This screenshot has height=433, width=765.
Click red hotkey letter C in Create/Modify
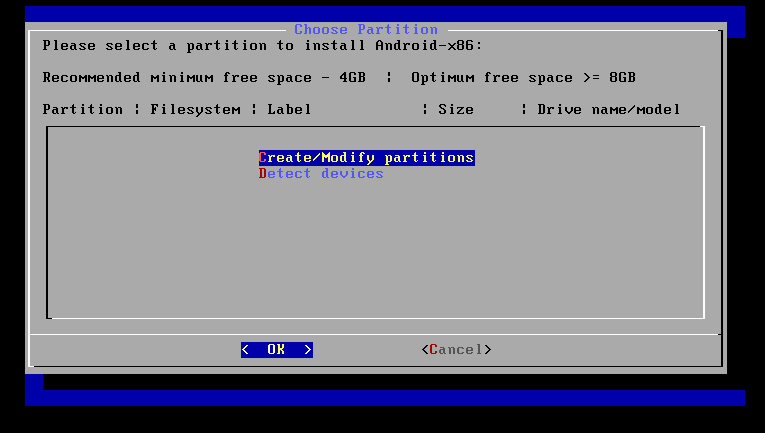pos(262,157)
